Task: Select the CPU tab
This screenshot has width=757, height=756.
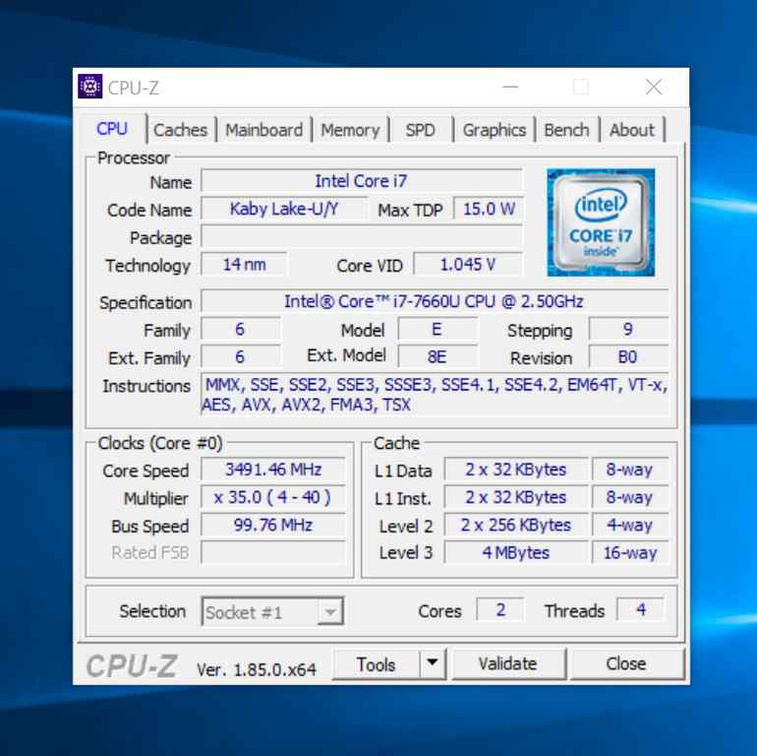Action: [x=112, y=128]
